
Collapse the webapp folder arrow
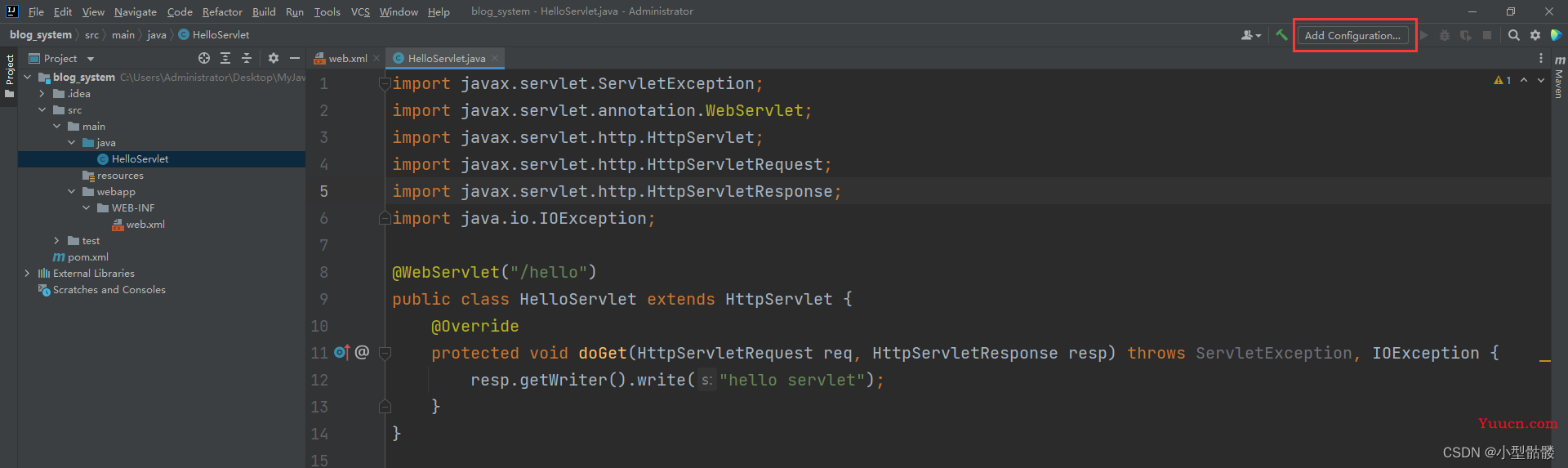(x=72, y=191)
